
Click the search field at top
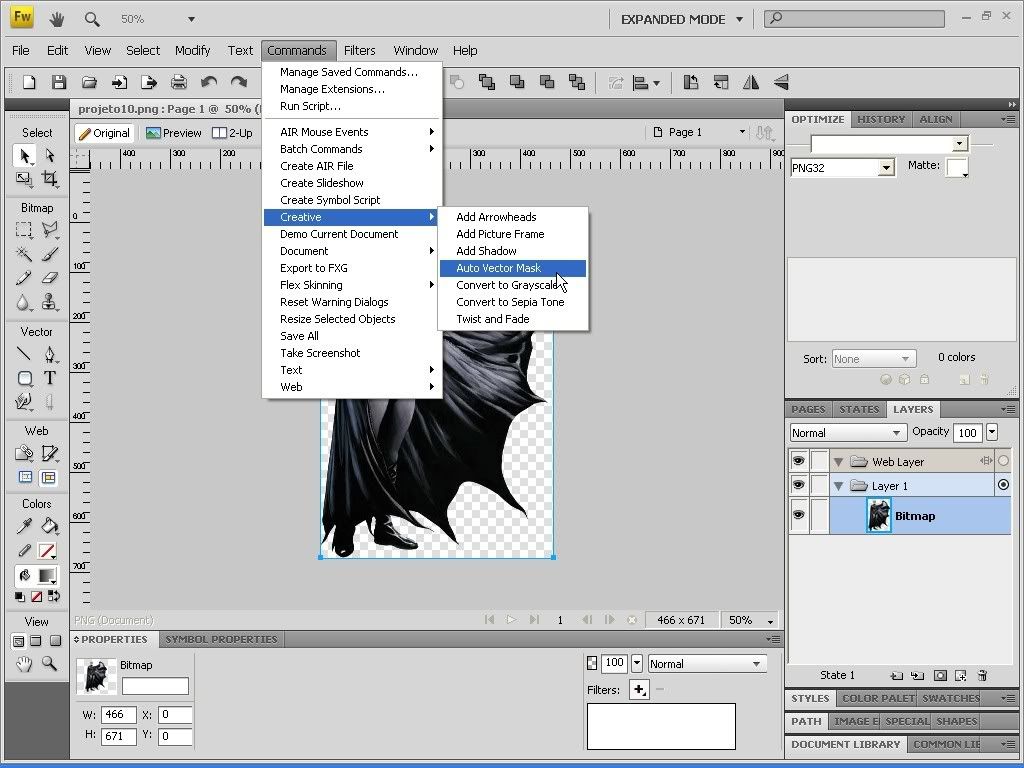pyautogui.click(x=854, y=18)
